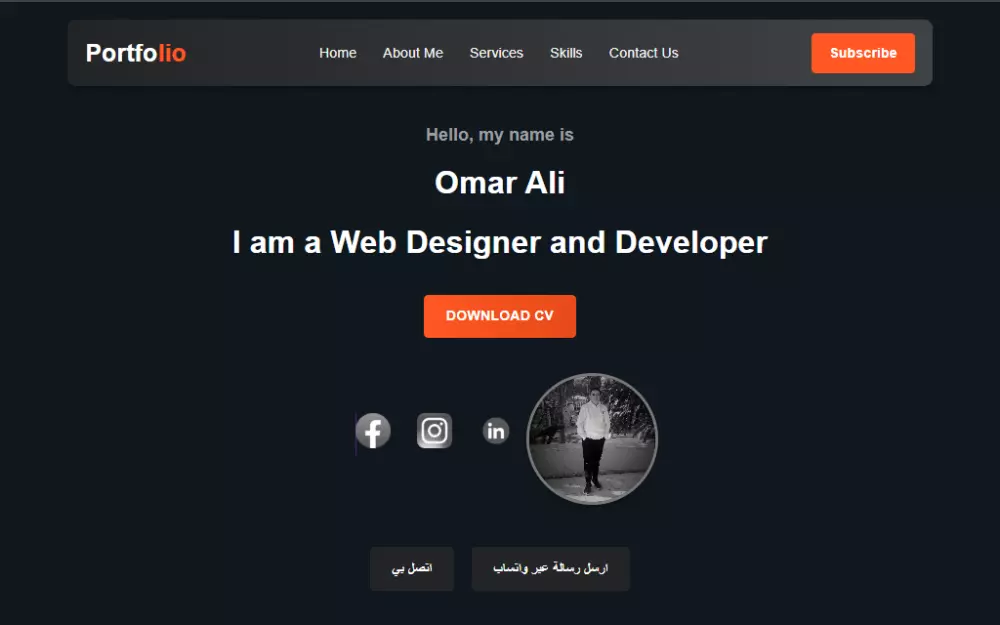Select the ارسل رسالة عبر واتساب button
This screenshot has height=625, width=1000.
(550, 568)
